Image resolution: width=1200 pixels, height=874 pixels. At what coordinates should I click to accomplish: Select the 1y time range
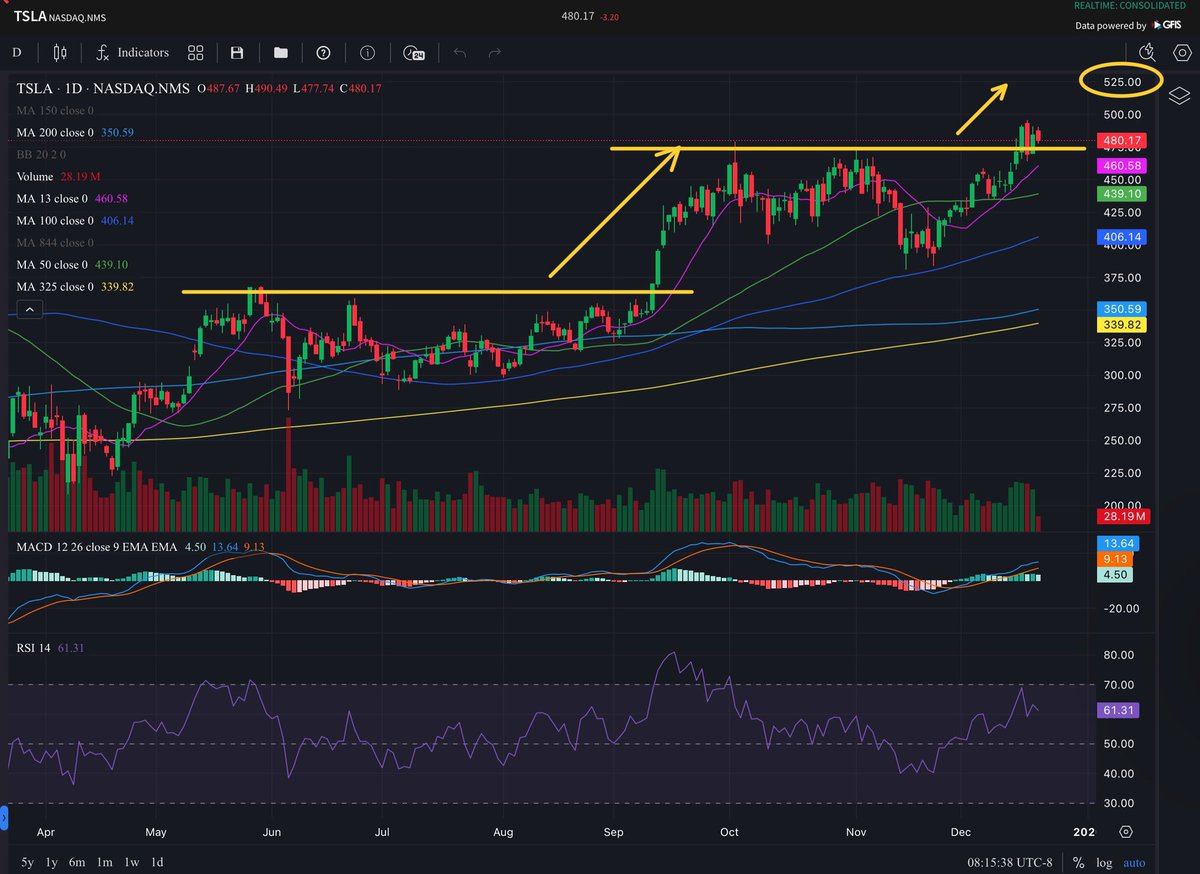tap(52, 862)
